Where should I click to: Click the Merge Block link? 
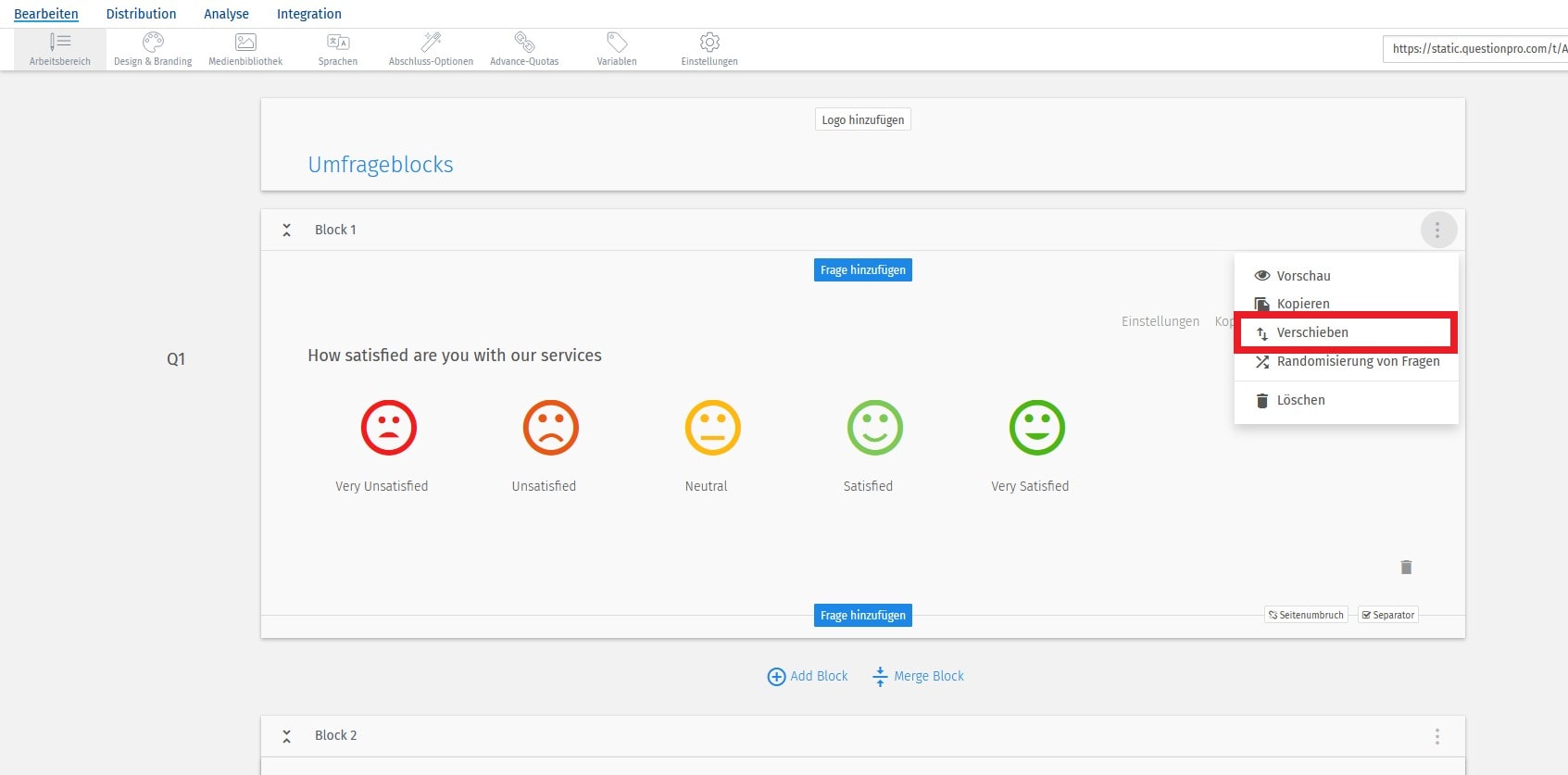(918, 677)
